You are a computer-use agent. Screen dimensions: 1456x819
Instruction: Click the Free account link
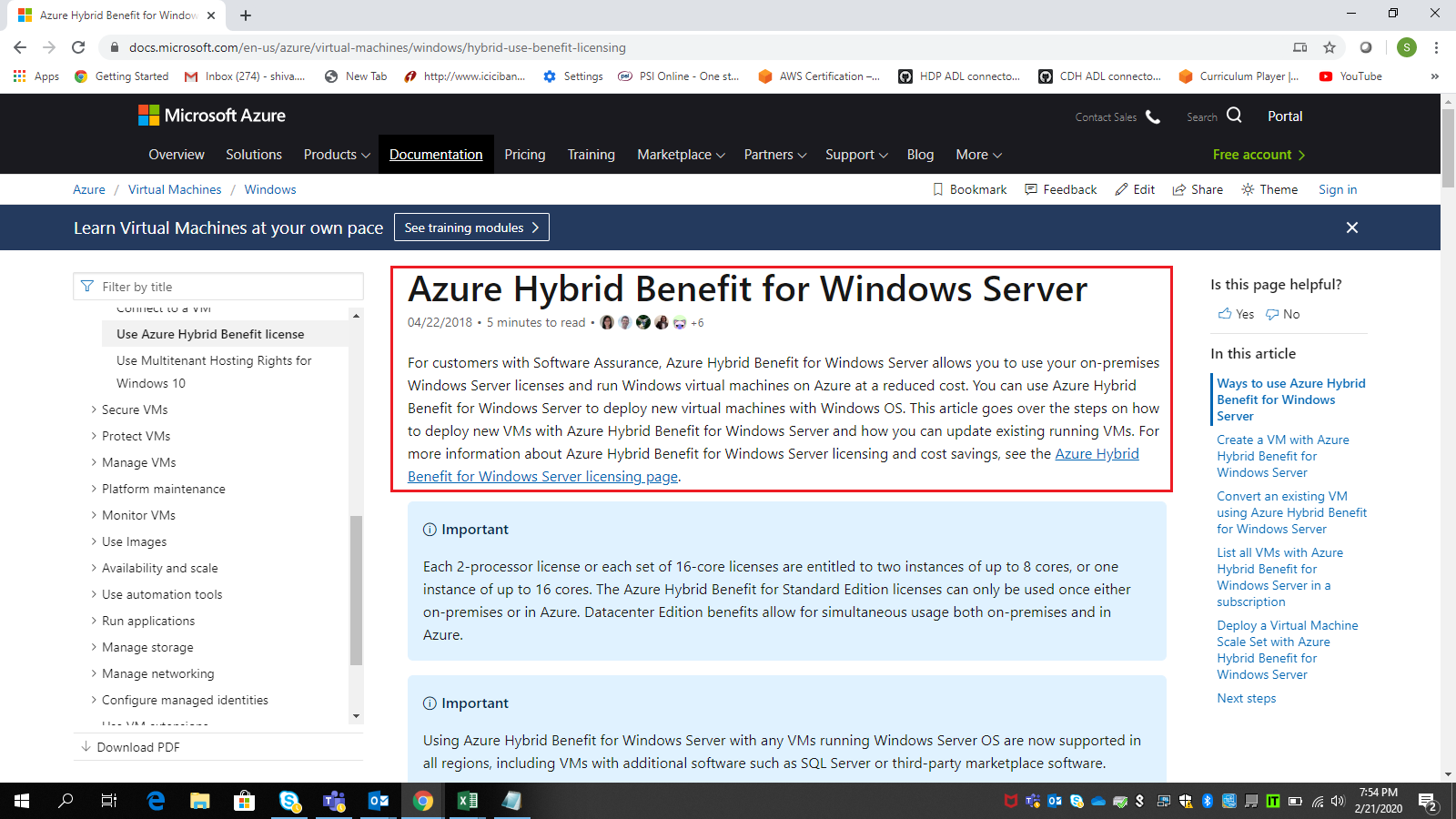click(x=1259, y=155)
